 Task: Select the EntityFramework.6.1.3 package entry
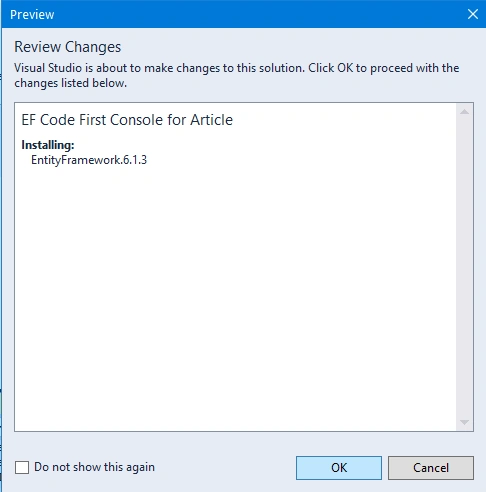89,160
